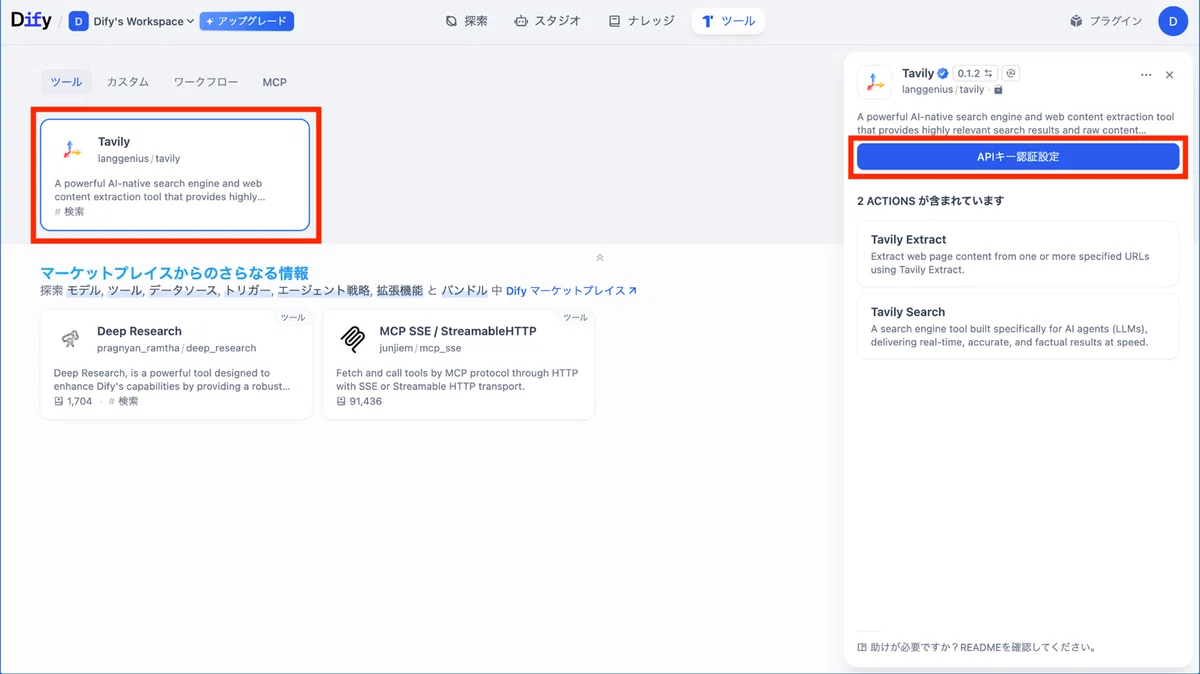This screenshot has height=674, width=1200.
Task: Switch to the カスタム sub-tab
Action: (x=128, y=82)
